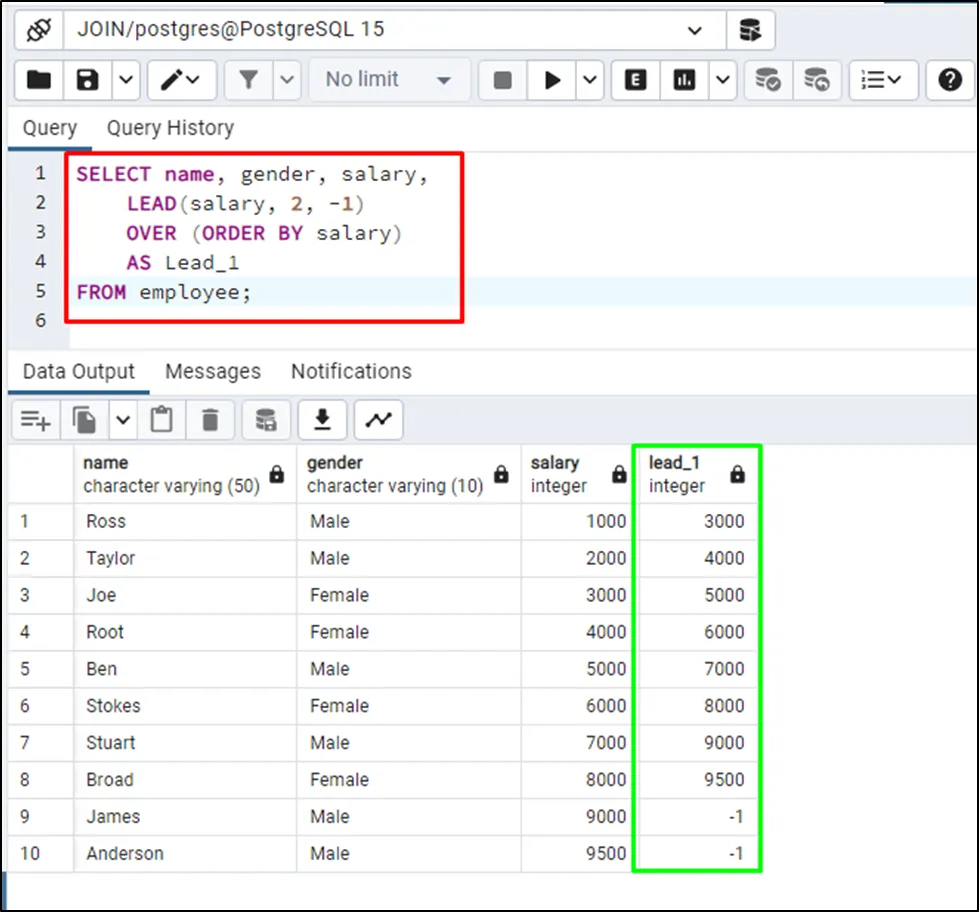Open the Execute options dropdown arrow
This screenshot has width=979, height=912.
click(590, 80)
